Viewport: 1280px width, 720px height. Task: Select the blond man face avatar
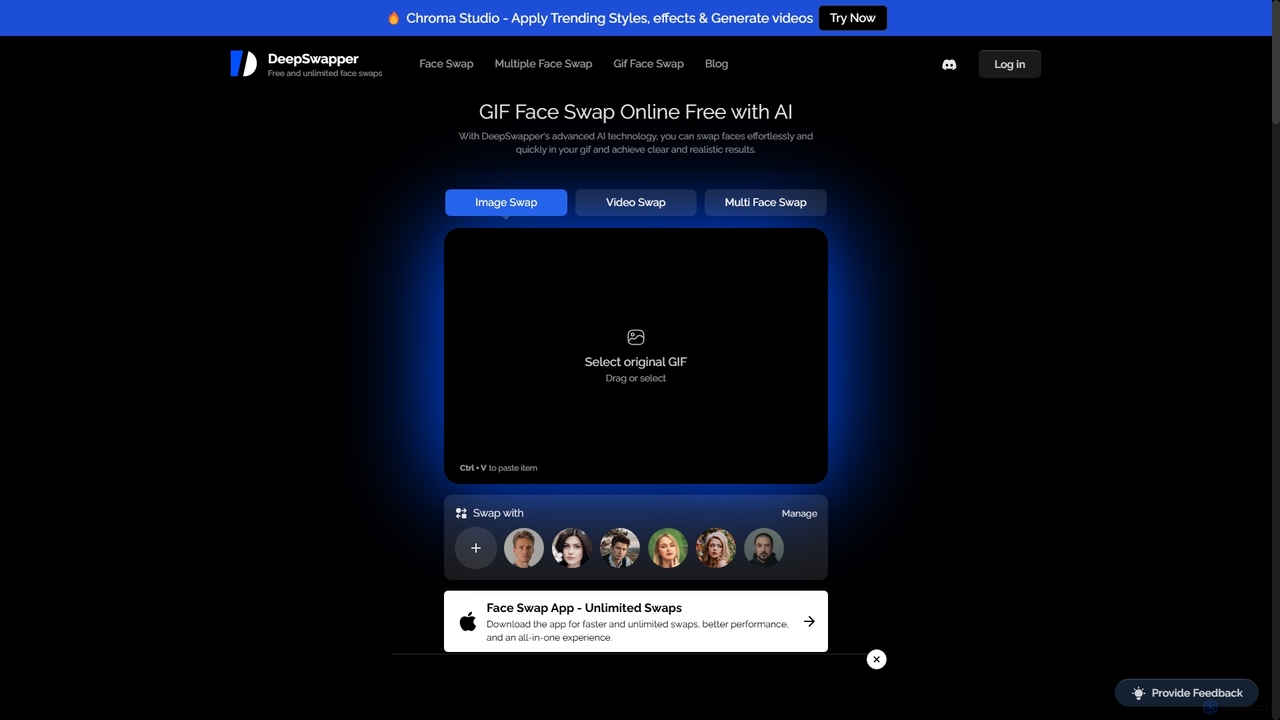click(x=524, y=548)
